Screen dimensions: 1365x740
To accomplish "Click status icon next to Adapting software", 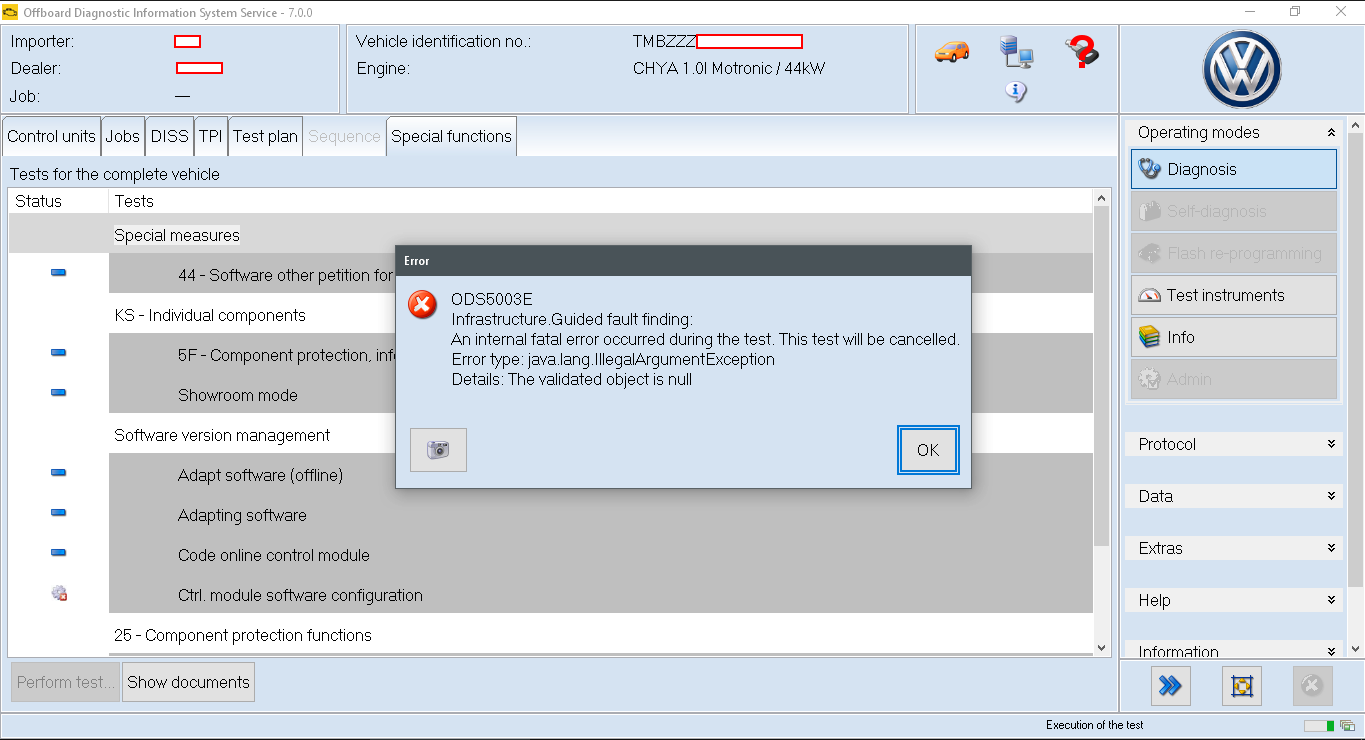I will (x=58, y=513).
